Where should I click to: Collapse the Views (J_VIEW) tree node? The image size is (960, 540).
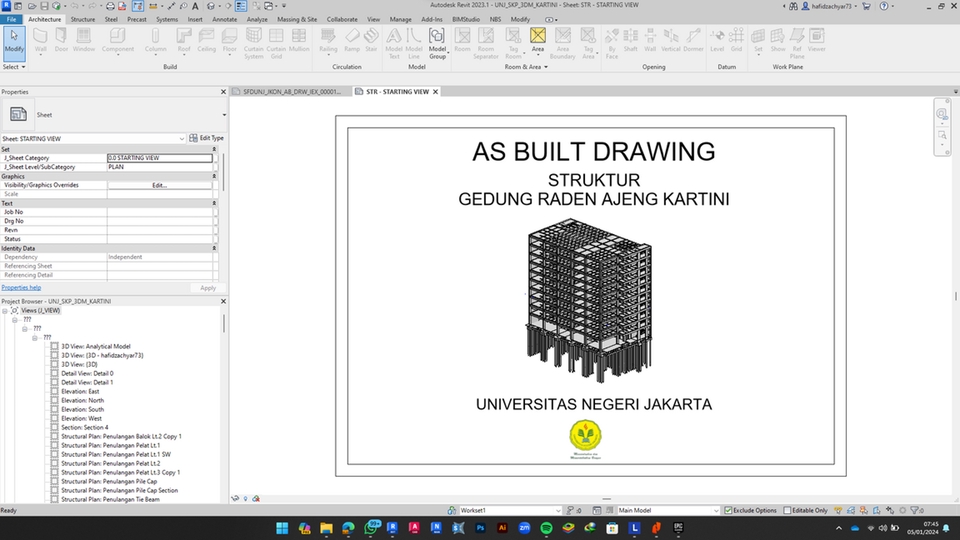pyautogui.click(x=5, y=310)
